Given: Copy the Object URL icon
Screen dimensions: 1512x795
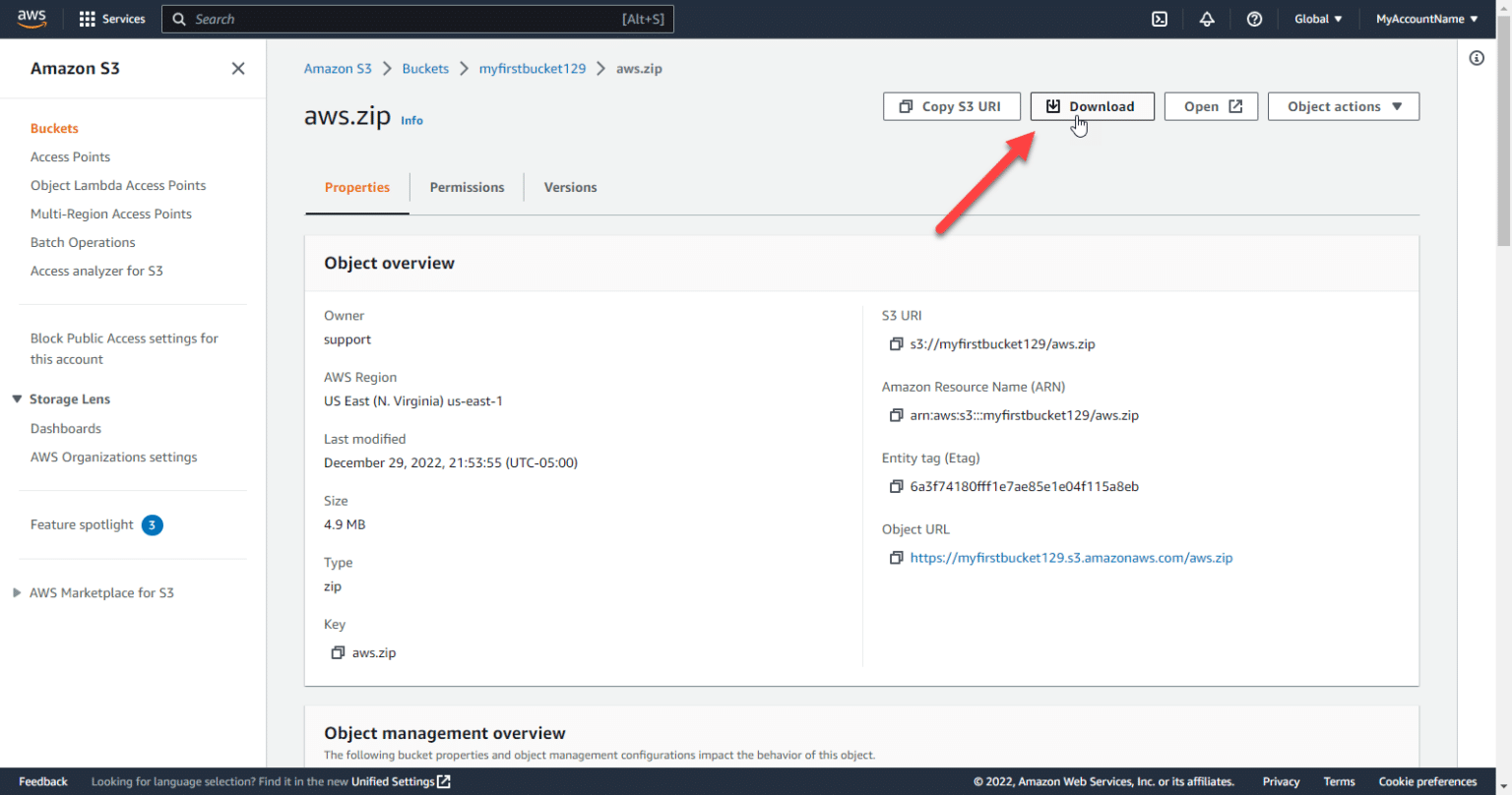Looking at the screenshot, I should [x=896, y=558].
